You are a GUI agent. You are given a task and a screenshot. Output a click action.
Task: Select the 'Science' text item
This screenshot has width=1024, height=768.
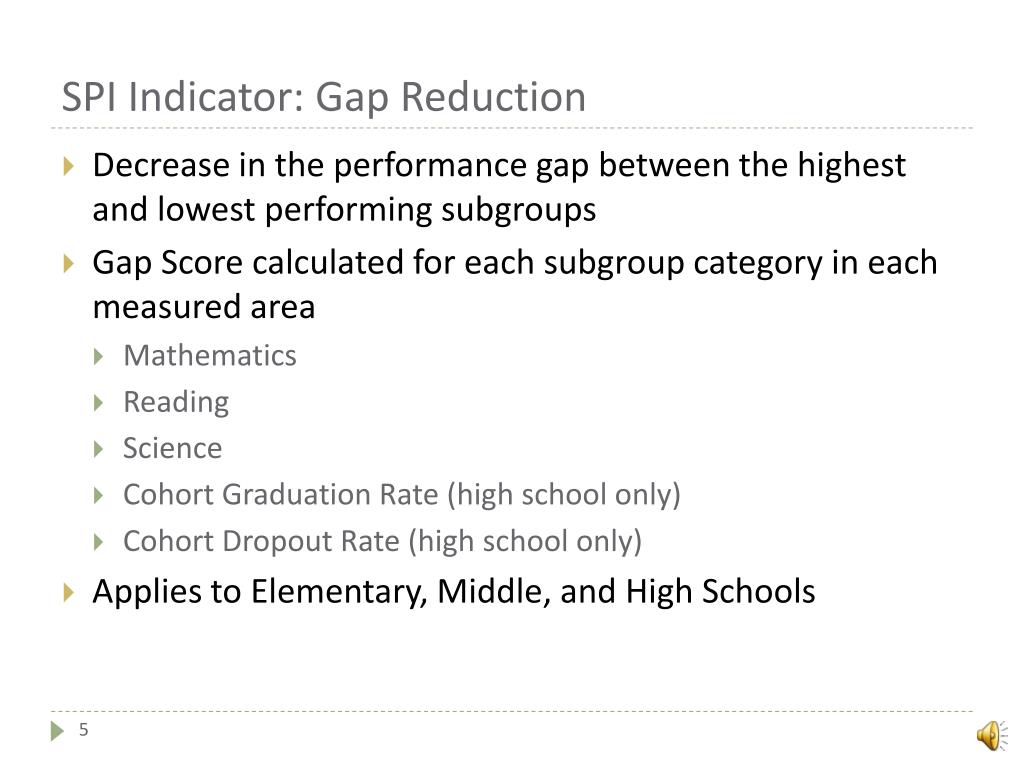172,449
